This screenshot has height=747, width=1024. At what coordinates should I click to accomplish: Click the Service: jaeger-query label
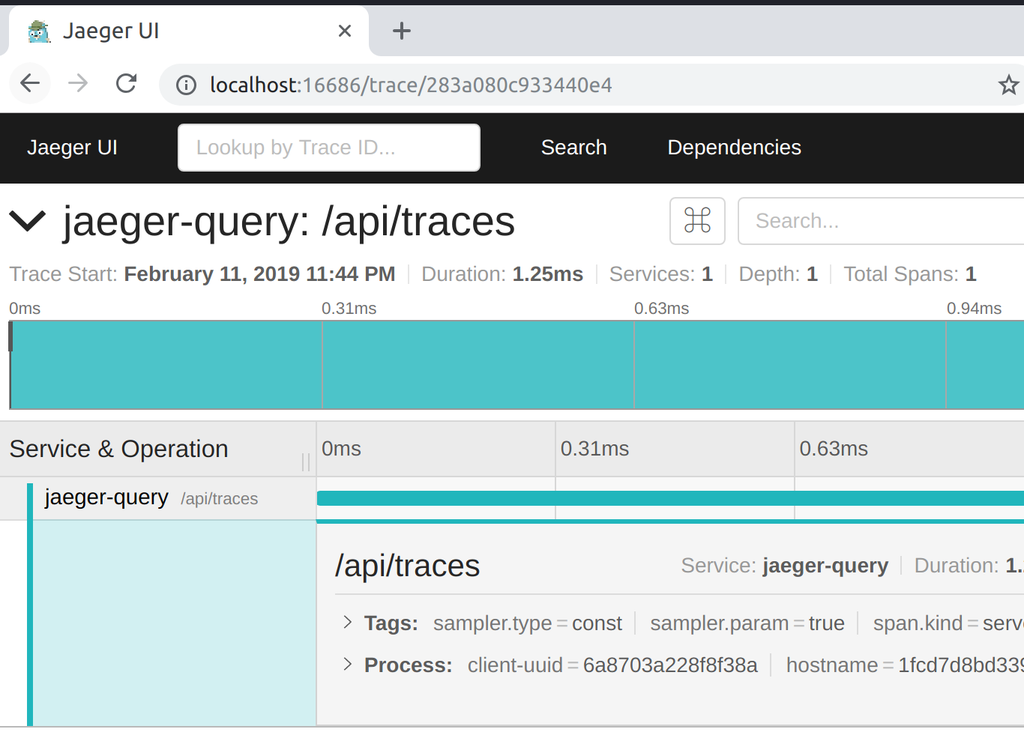[x=784, y=565]
